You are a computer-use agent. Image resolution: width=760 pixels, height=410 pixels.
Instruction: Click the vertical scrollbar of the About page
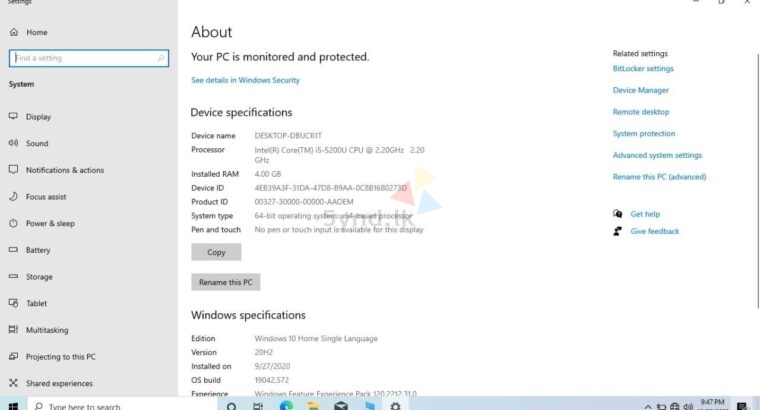(x=757, y=179)
